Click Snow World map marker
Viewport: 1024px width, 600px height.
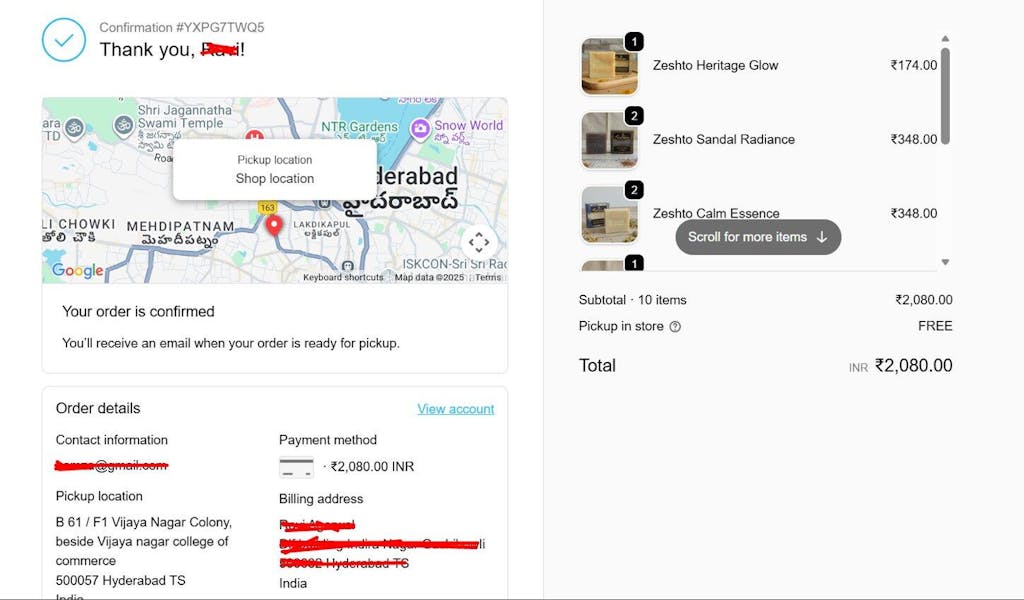pyautogui.click(x=420, y=128)
